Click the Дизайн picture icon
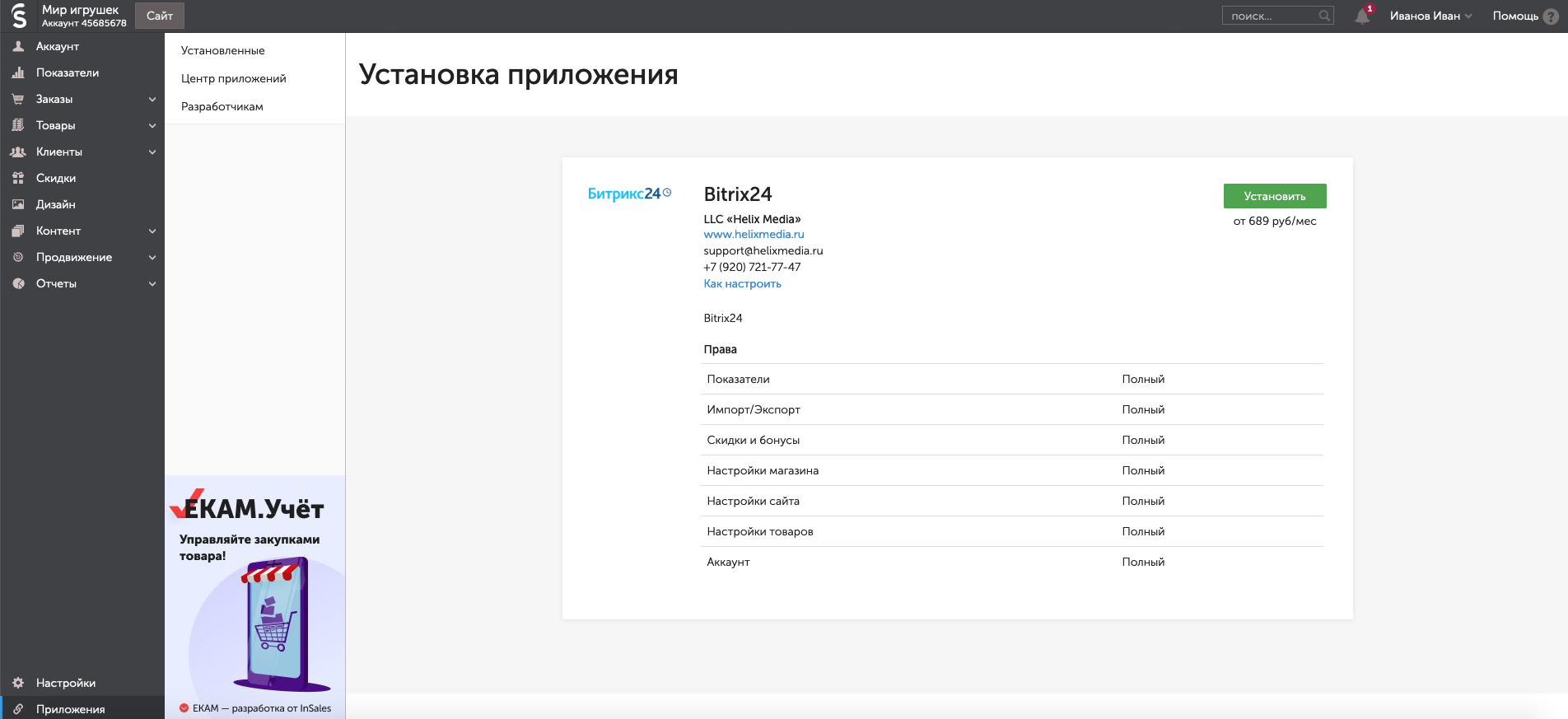The width and height of the screenshot is (1568, 719). pos(18,204)
